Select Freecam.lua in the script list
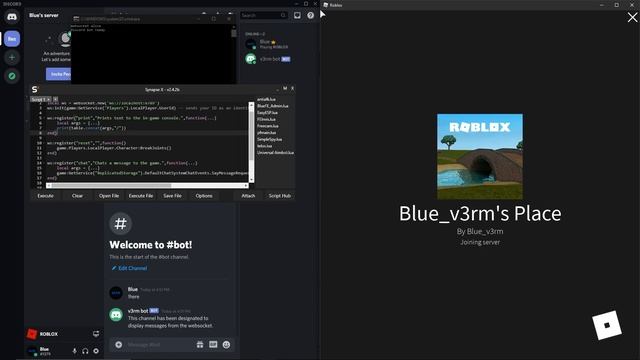This screenshot has height=360, width=640. click(x=268, y=126)
